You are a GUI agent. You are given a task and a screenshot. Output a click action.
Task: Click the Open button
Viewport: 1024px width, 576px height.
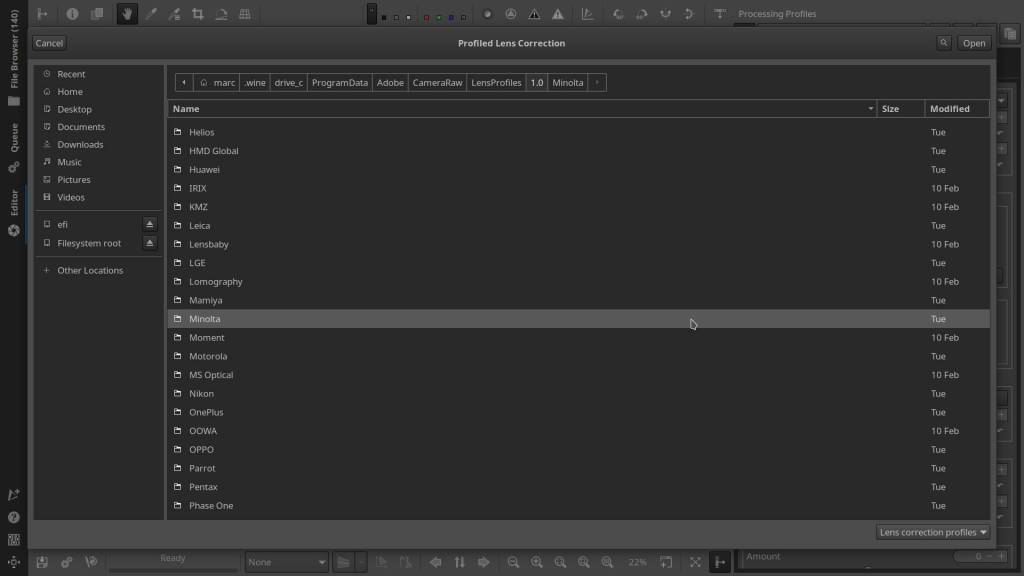click(x=974, y=43)
